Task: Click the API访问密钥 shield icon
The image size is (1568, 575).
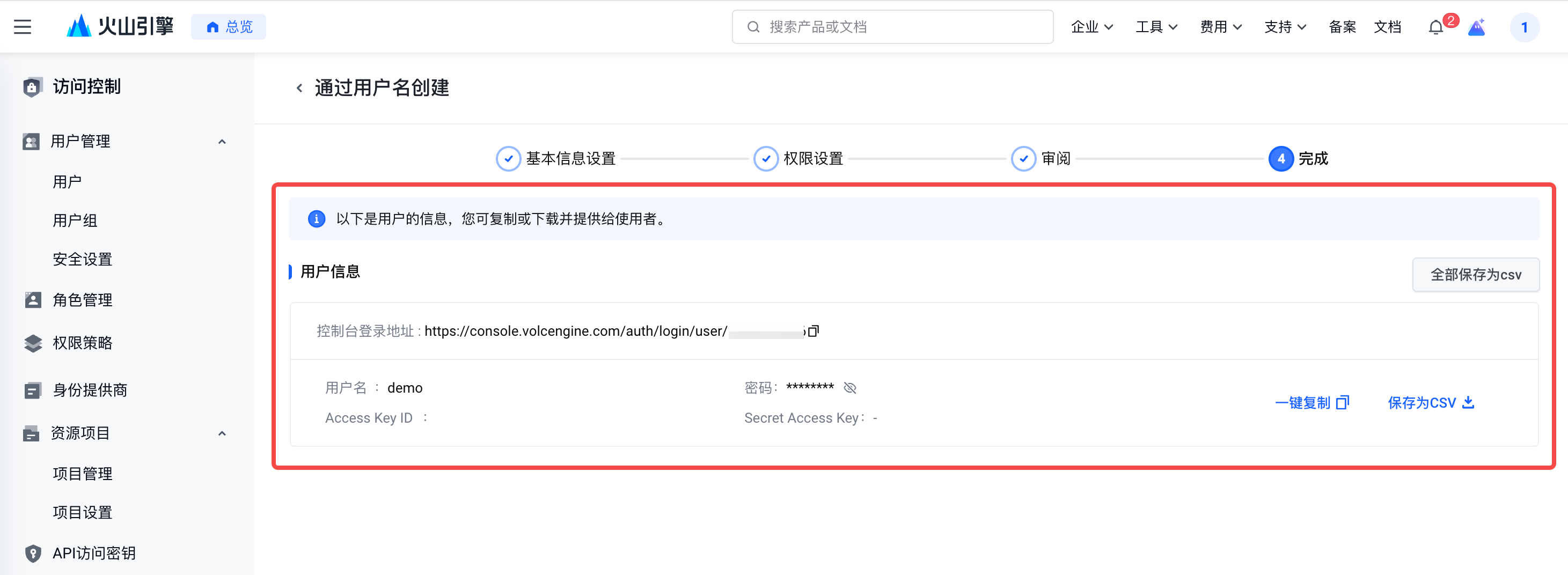Action: tap(33, 553)
